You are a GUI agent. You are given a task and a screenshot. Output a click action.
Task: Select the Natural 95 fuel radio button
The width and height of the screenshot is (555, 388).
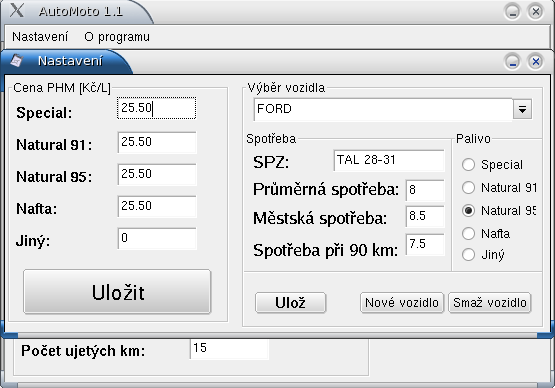tap(468, 211)
